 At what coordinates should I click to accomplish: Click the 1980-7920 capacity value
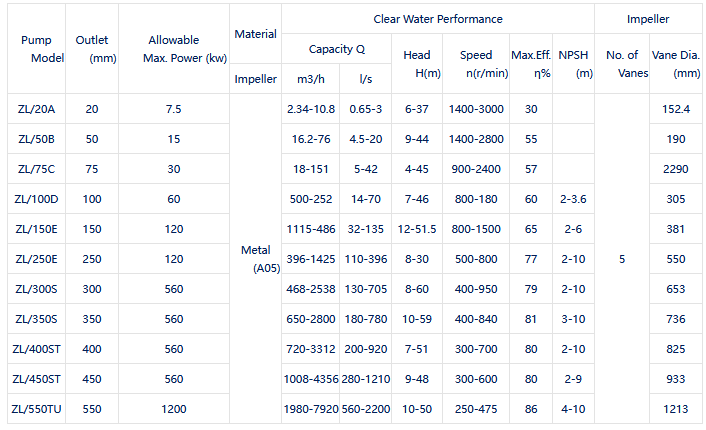309,409
